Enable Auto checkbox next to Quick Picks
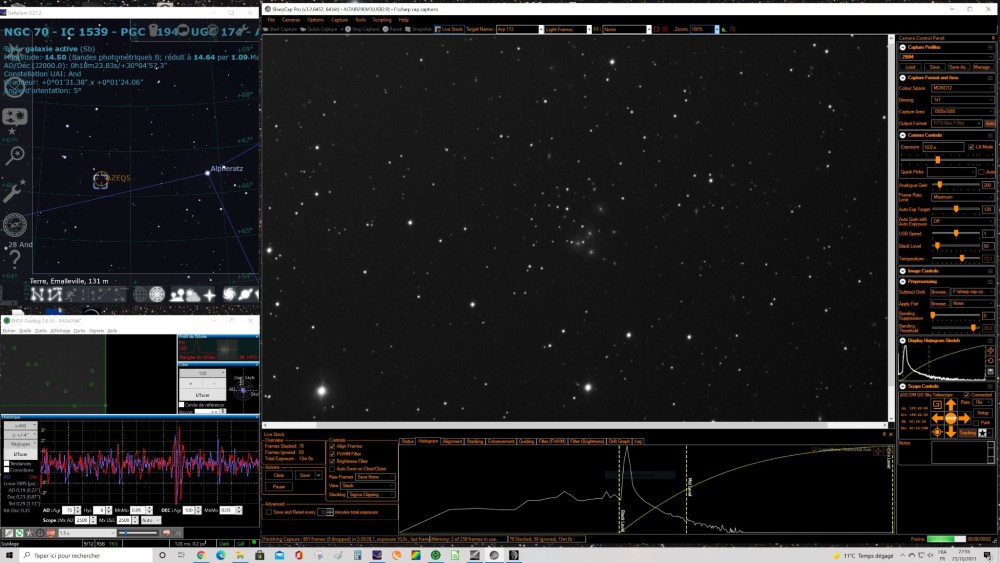The height and width of the screenshot is (563, 1000). pyautogui.click(x=982, y=172)
